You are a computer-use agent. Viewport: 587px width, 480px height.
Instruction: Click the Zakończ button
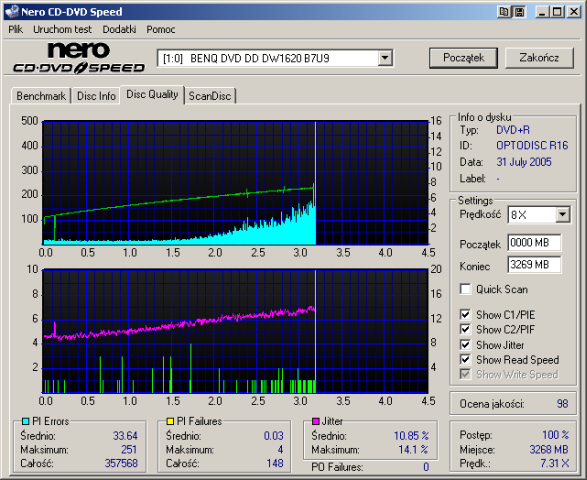pos(539,58)
